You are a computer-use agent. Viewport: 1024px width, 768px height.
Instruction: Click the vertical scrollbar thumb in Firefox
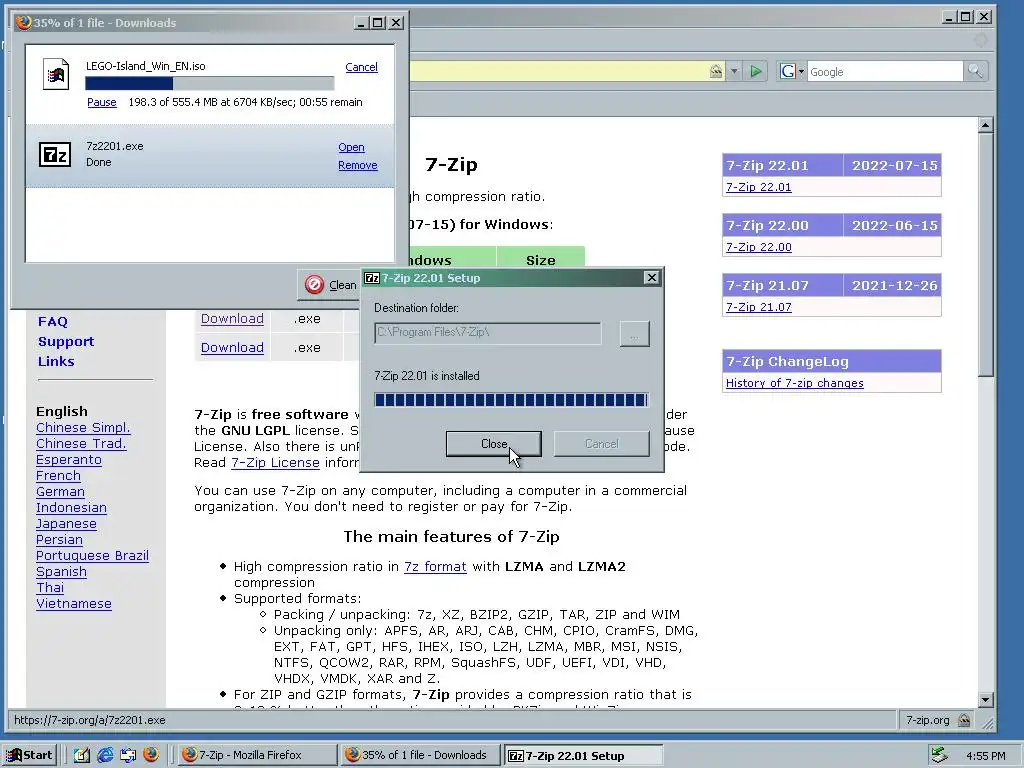(x=985, y=254)
